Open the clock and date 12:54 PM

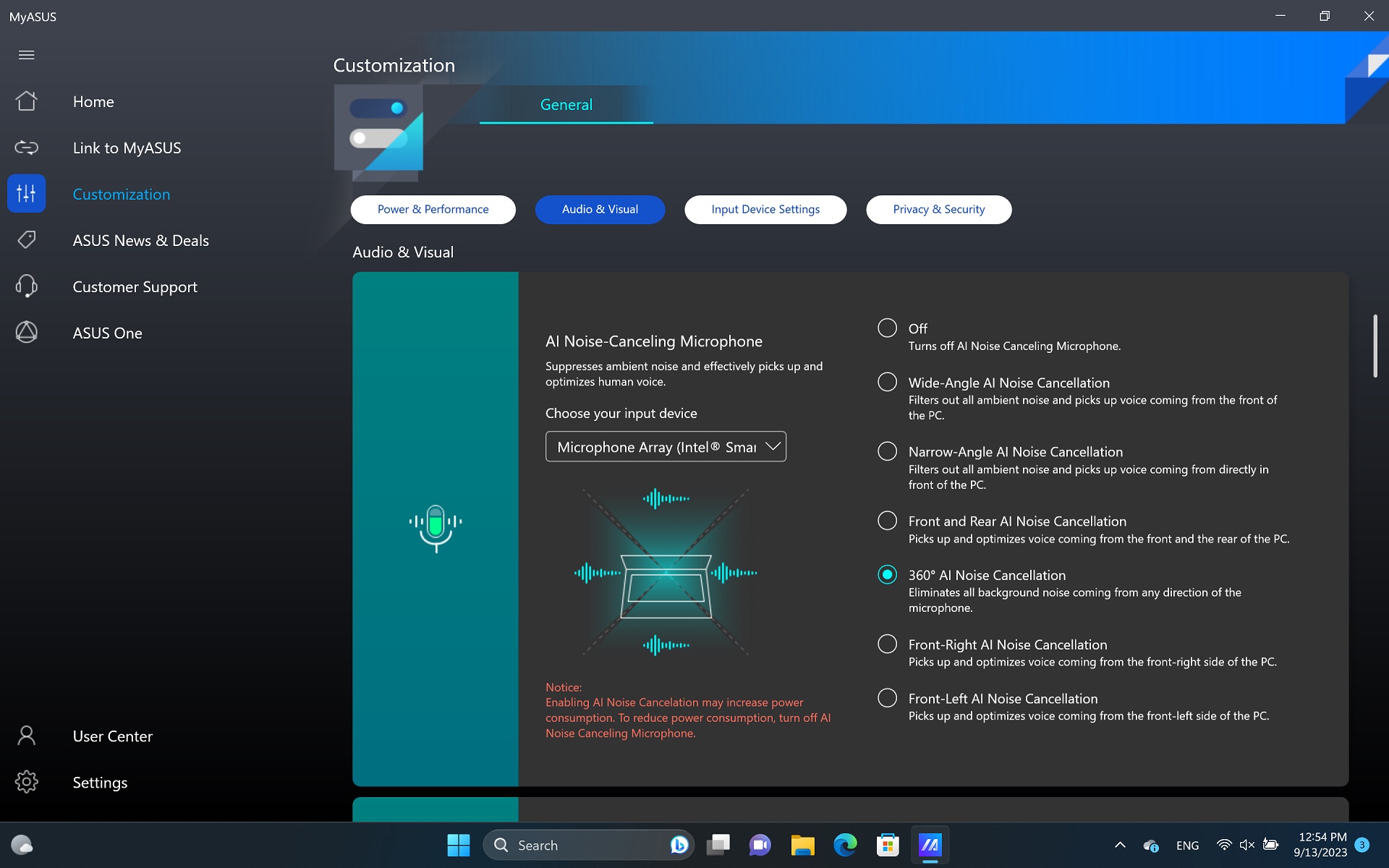(1321, 845)
